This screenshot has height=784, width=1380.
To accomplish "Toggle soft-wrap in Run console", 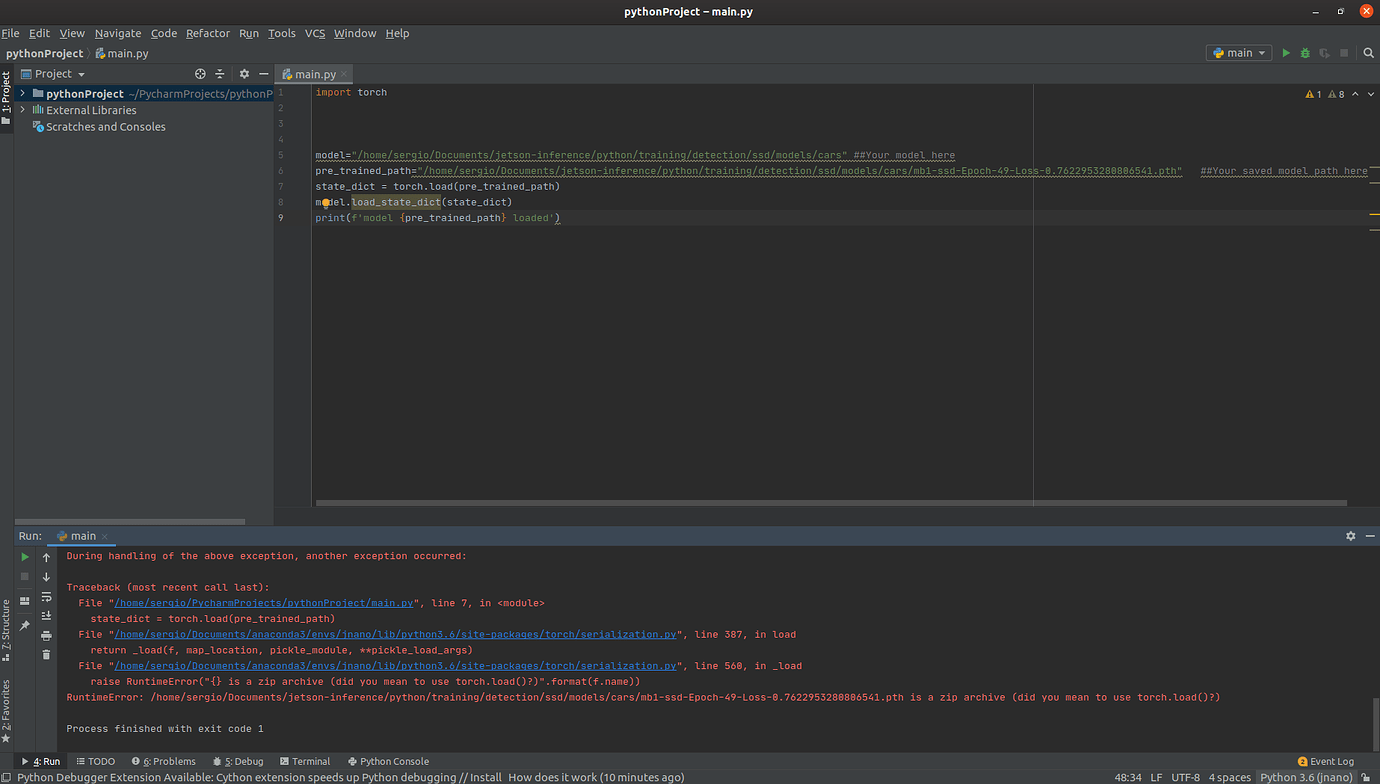I will point(46,597).
